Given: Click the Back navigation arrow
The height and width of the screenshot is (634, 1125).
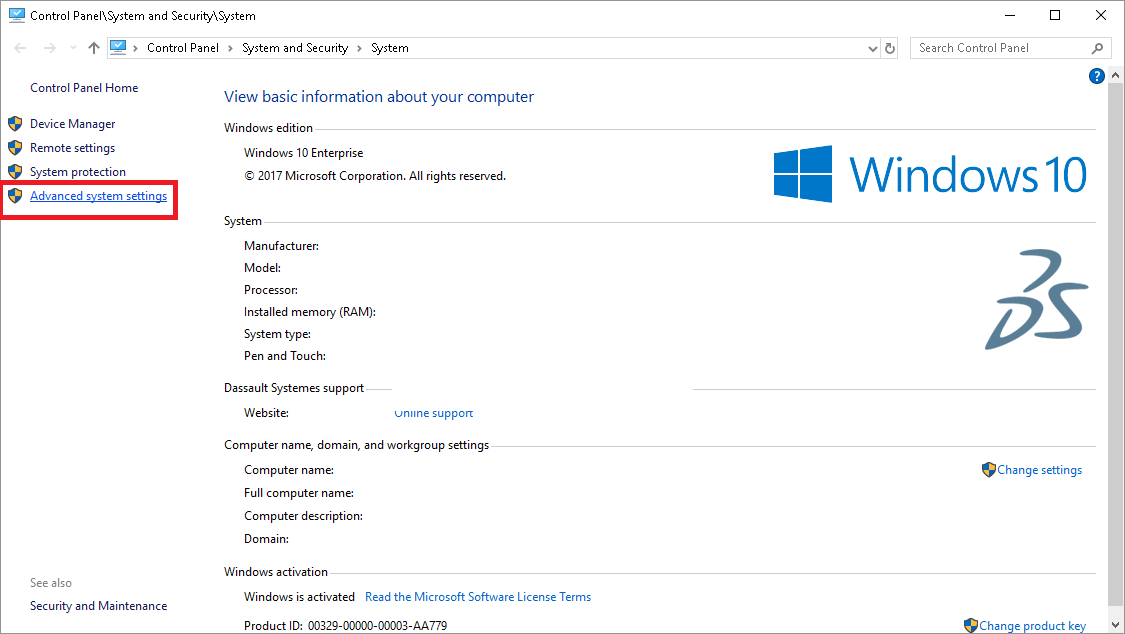Looking at the screenshot, I should (20, 48).
